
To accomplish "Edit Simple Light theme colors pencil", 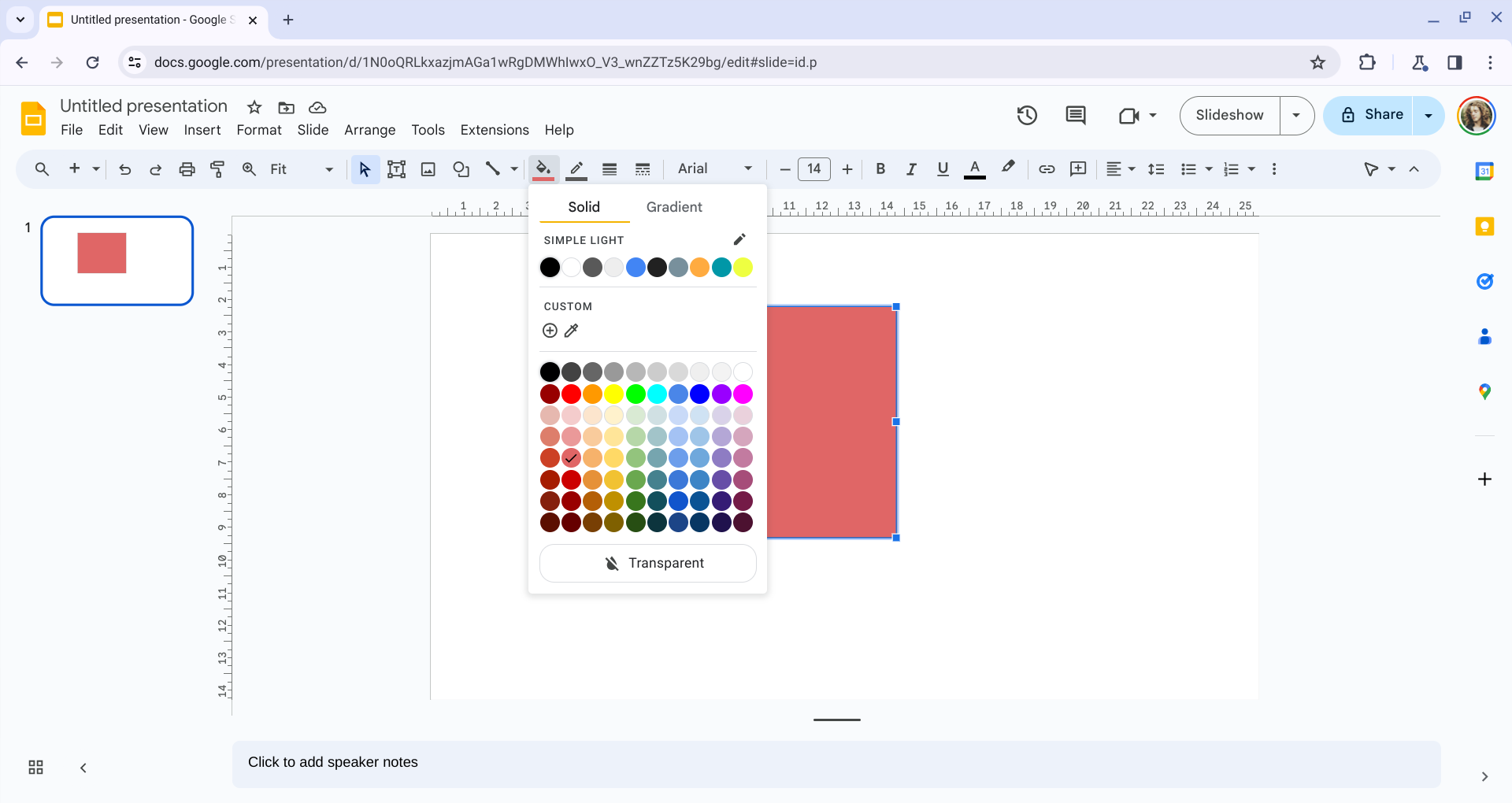I will pos(739,239).
